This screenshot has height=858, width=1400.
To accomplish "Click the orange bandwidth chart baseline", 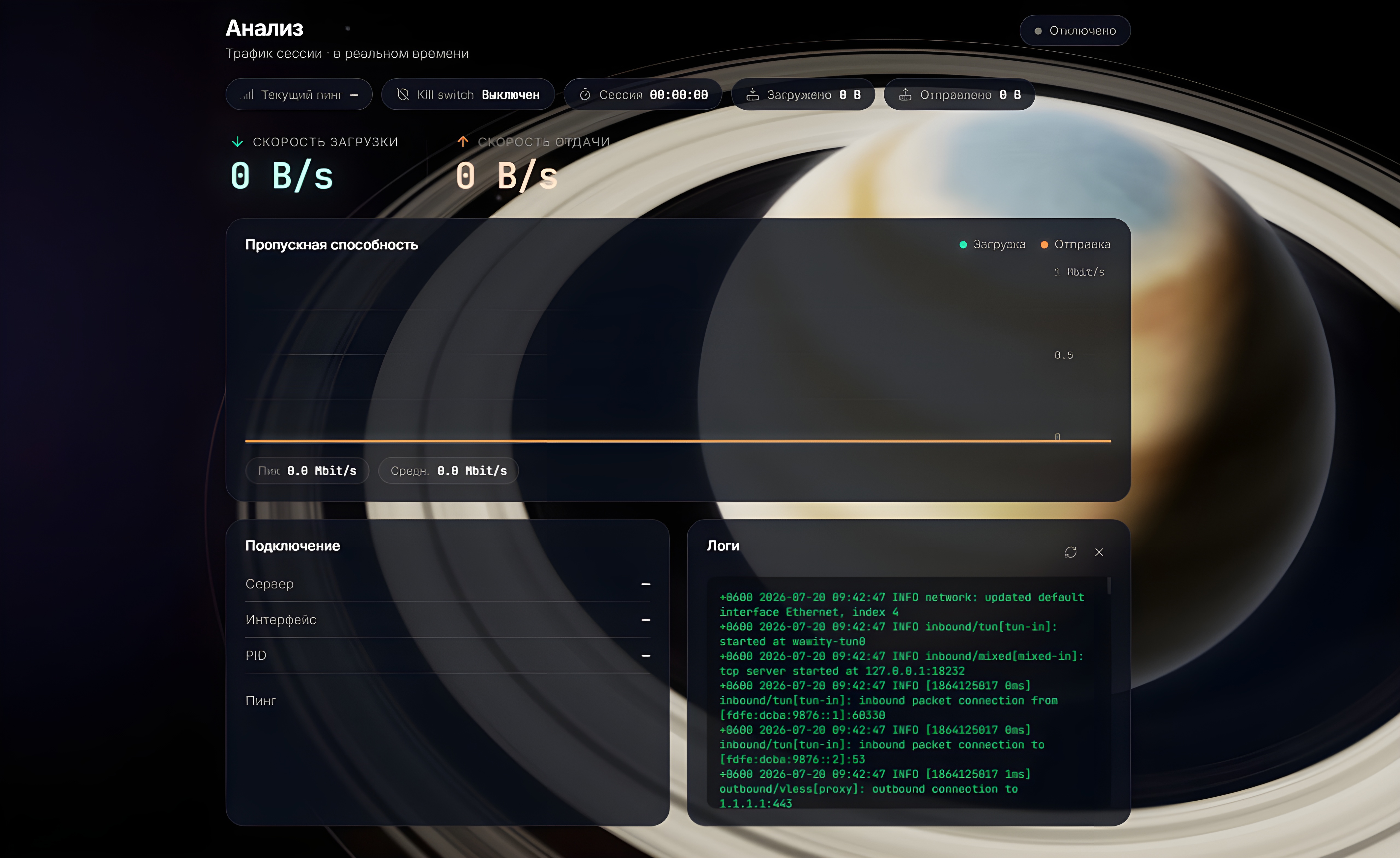I will coord(678,441).
